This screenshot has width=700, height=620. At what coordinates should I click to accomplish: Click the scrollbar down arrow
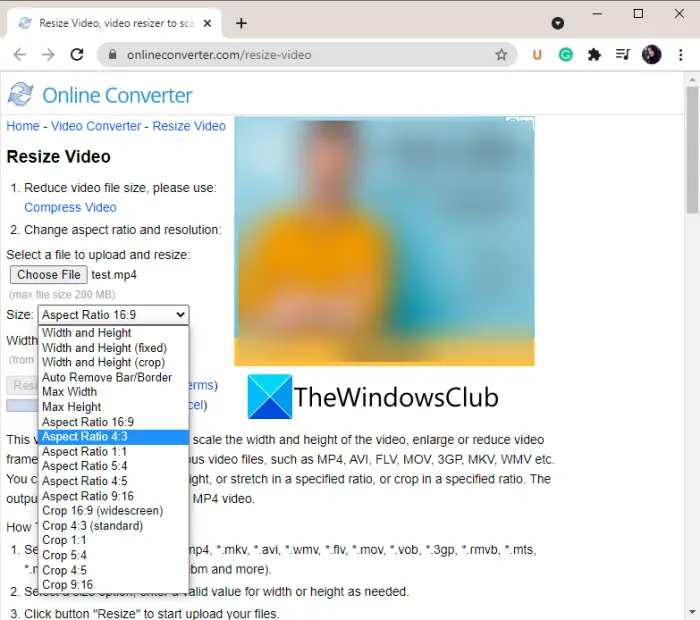[x=692, y=612]
